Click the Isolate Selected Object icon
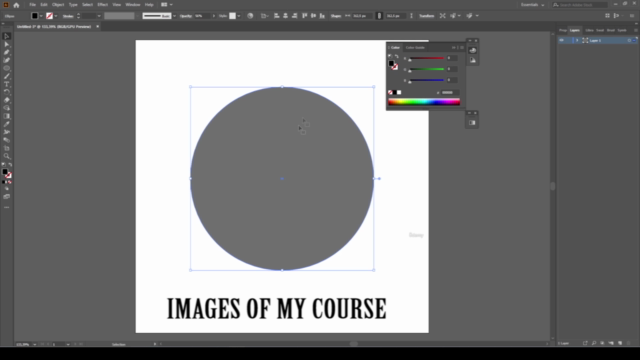Viewport: 640px width, 360px height. coord(442,16)
